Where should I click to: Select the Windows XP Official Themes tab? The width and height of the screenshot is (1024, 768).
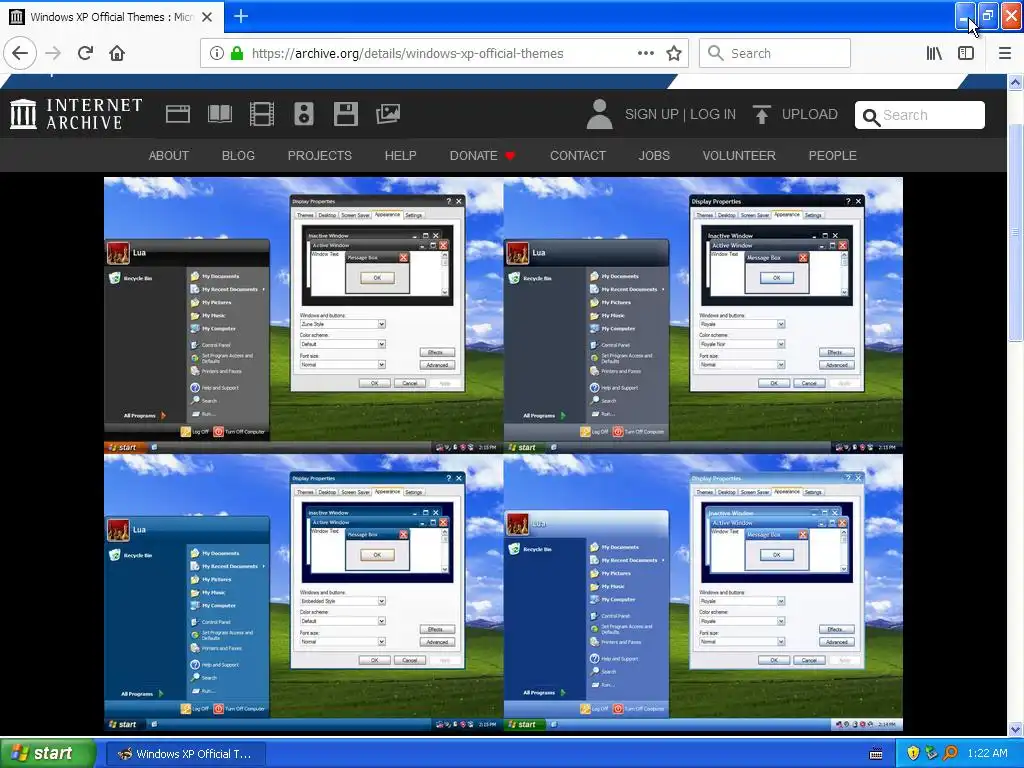(112, 17)
